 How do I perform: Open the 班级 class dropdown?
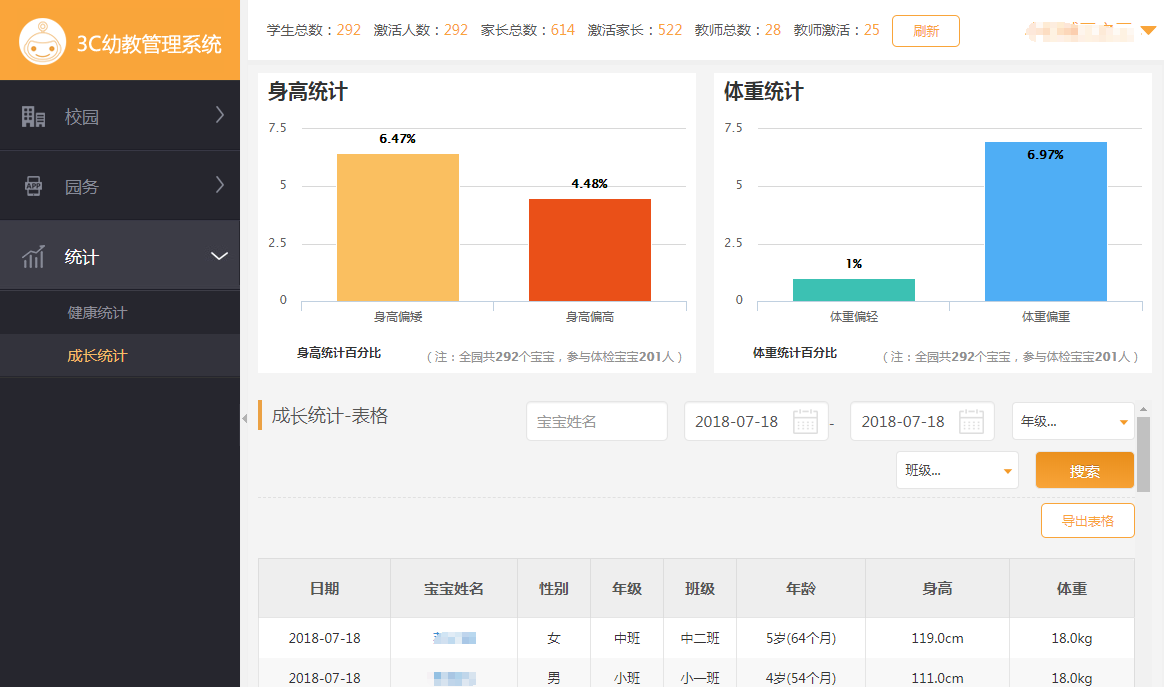(956, 470)
